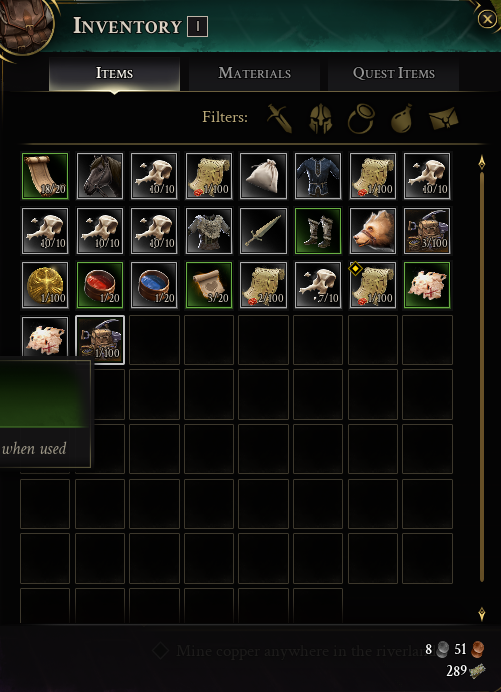Select the Items tab

114,73
